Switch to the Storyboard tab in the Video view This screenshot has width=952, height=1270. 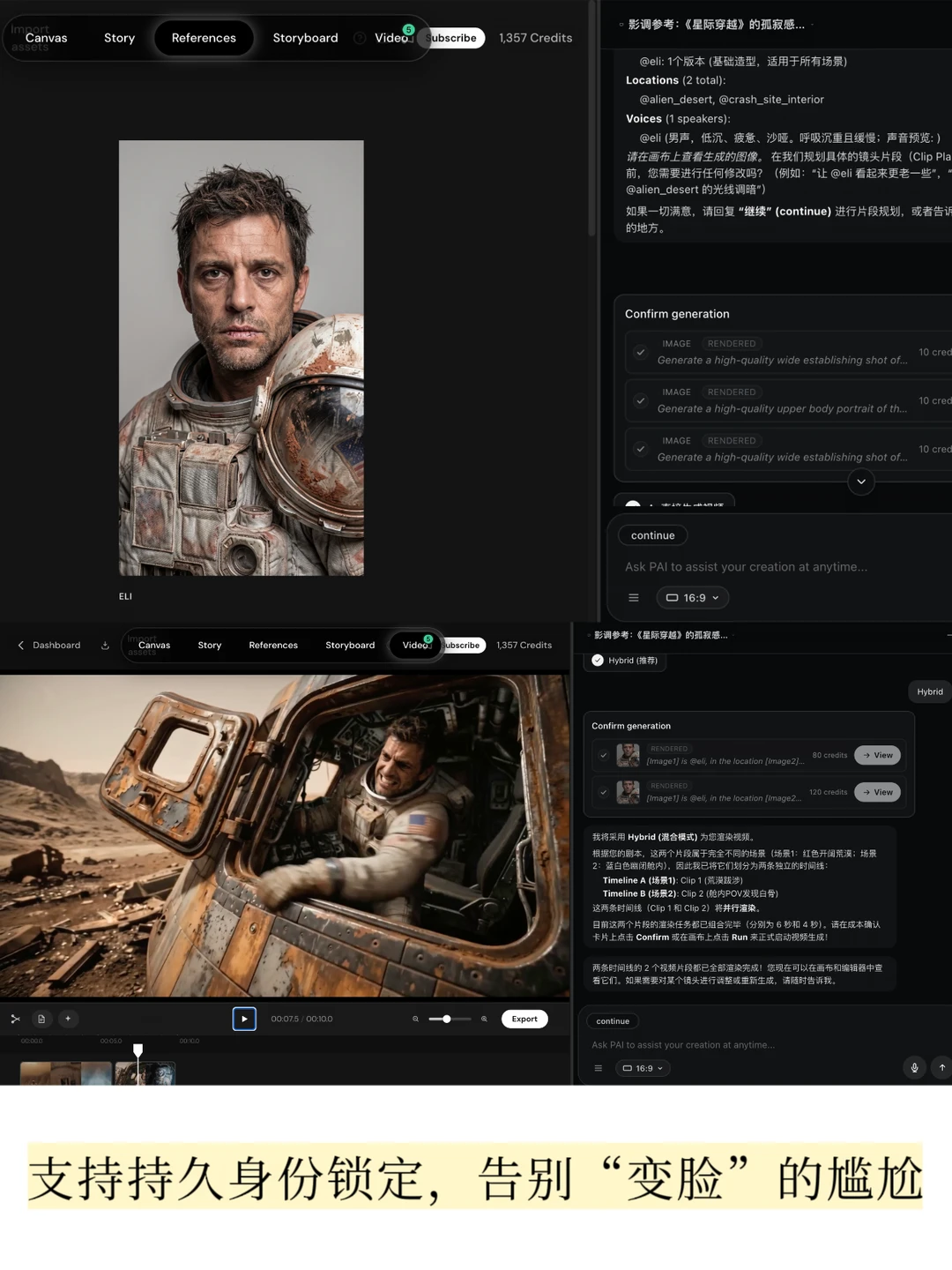click(350, 646)
